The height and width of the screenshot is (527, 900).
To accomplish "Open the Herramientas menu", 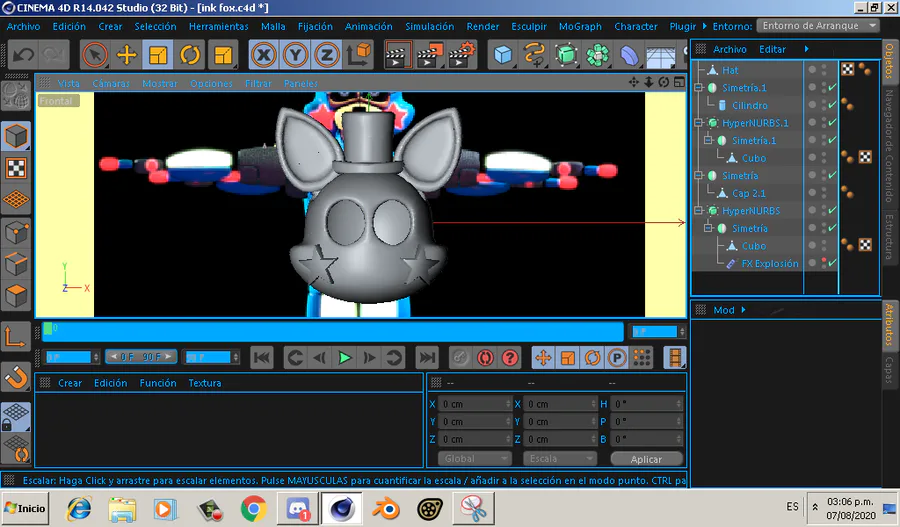I will coord(219,26).
